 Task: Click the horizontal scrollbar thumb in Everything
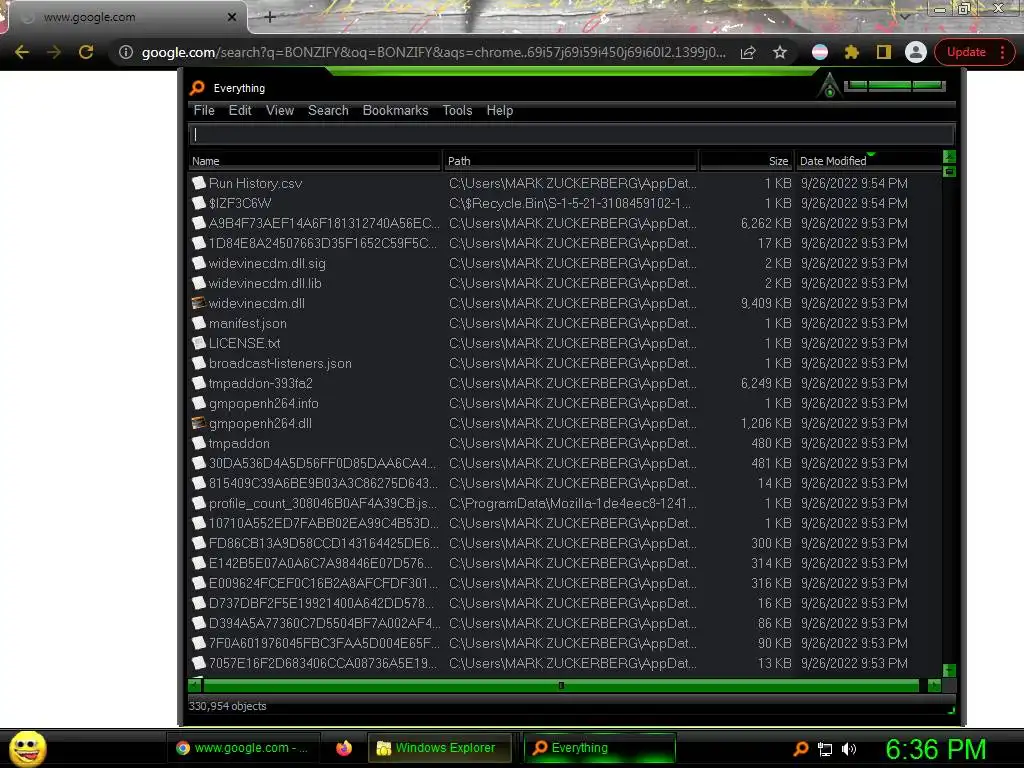(561, 685)
